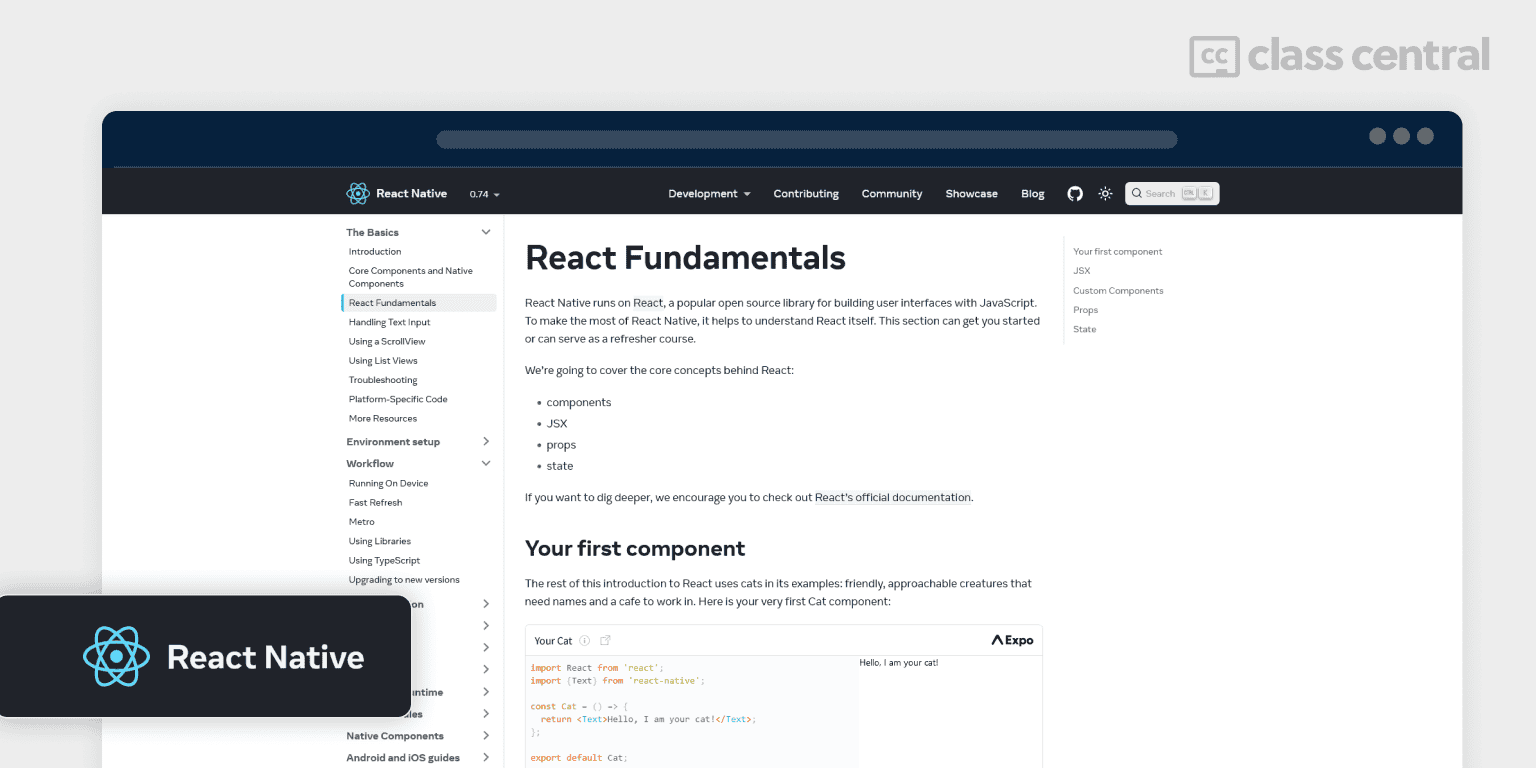This screenshot has width=1536, height=768.
Task: Open Metro in the sidebar
Action: tap(362, 522)
